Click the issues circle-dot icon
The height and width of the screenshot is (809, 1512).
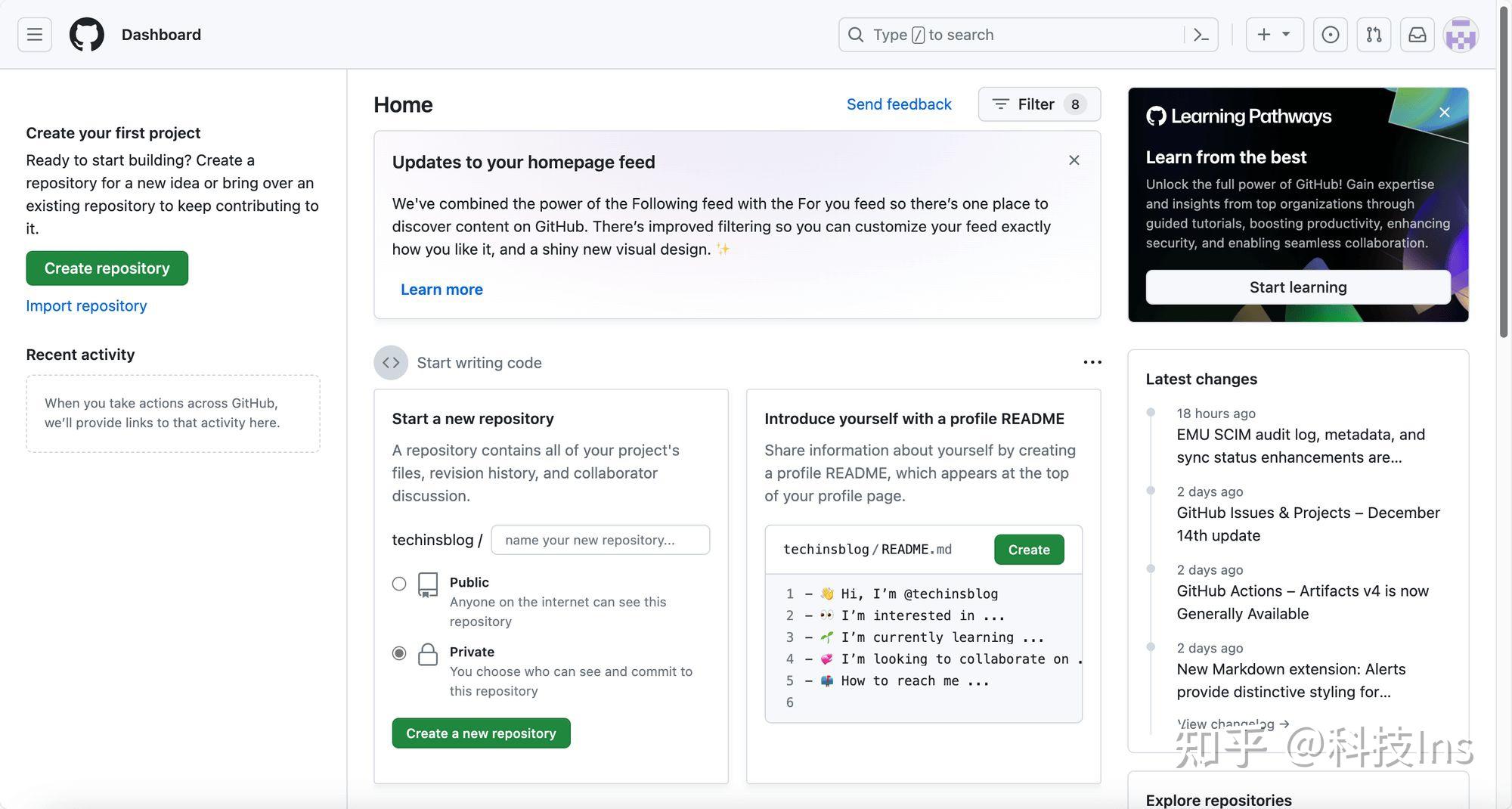(1330, 34)
